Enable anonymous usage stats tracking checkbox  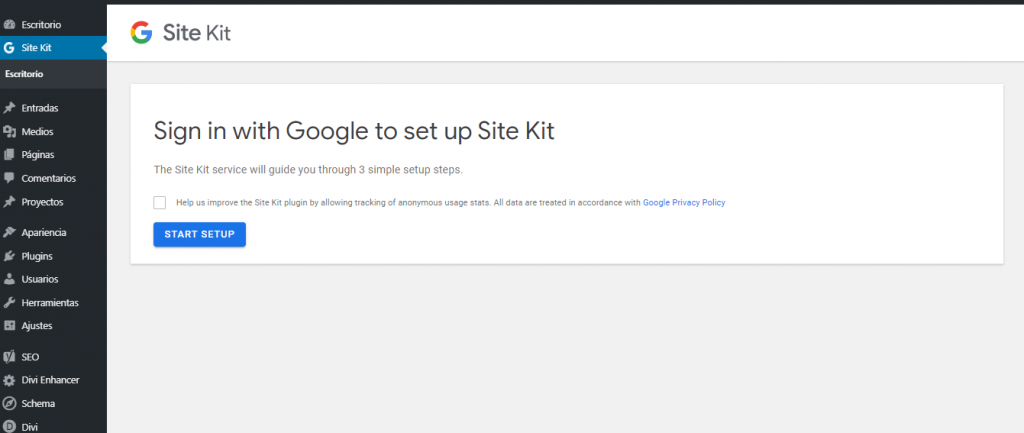click(160, 202)
